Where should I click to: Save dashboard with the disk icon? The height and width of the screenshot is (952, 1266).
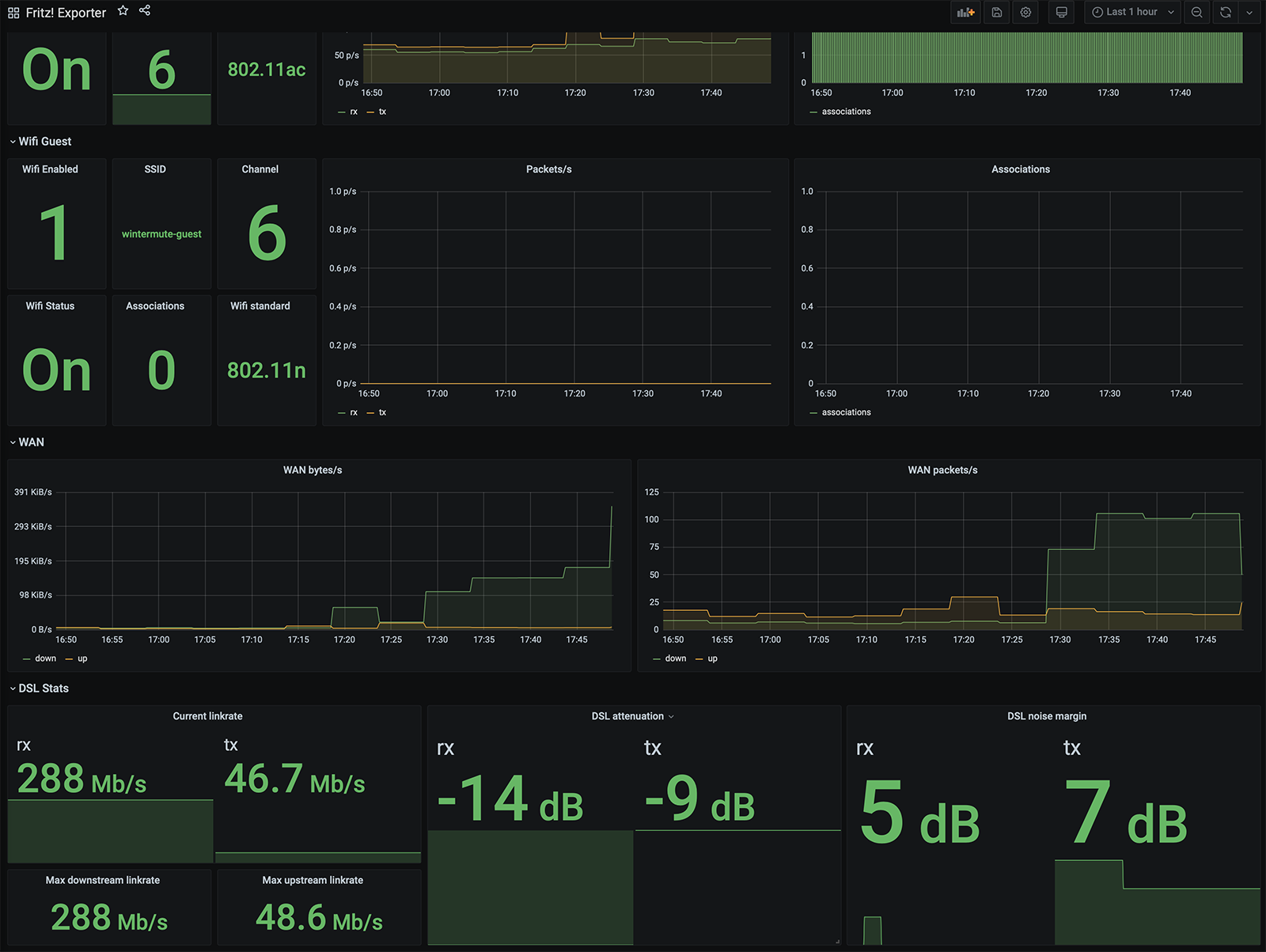pyautogui.click(x=997, y=13)
